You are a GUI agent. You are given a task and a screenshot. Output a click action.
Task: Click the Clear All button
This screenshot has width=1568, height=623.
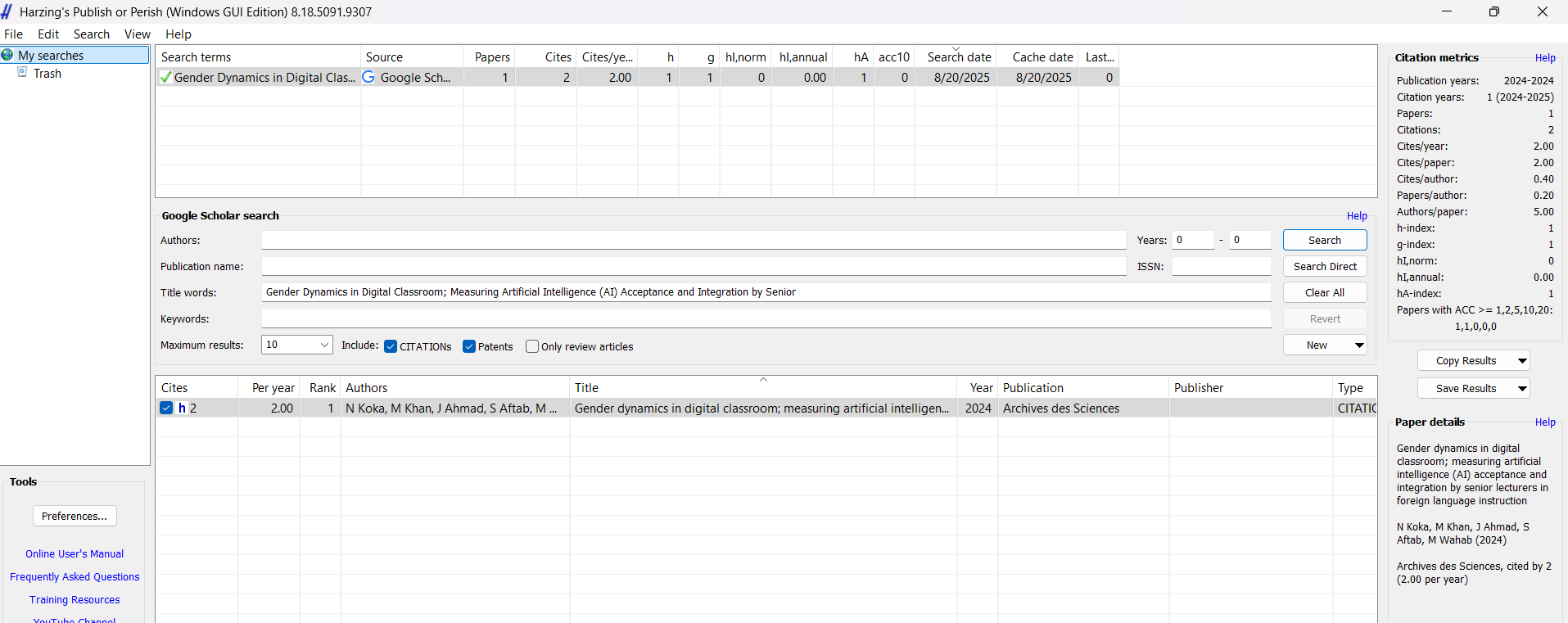point(1325,292)
